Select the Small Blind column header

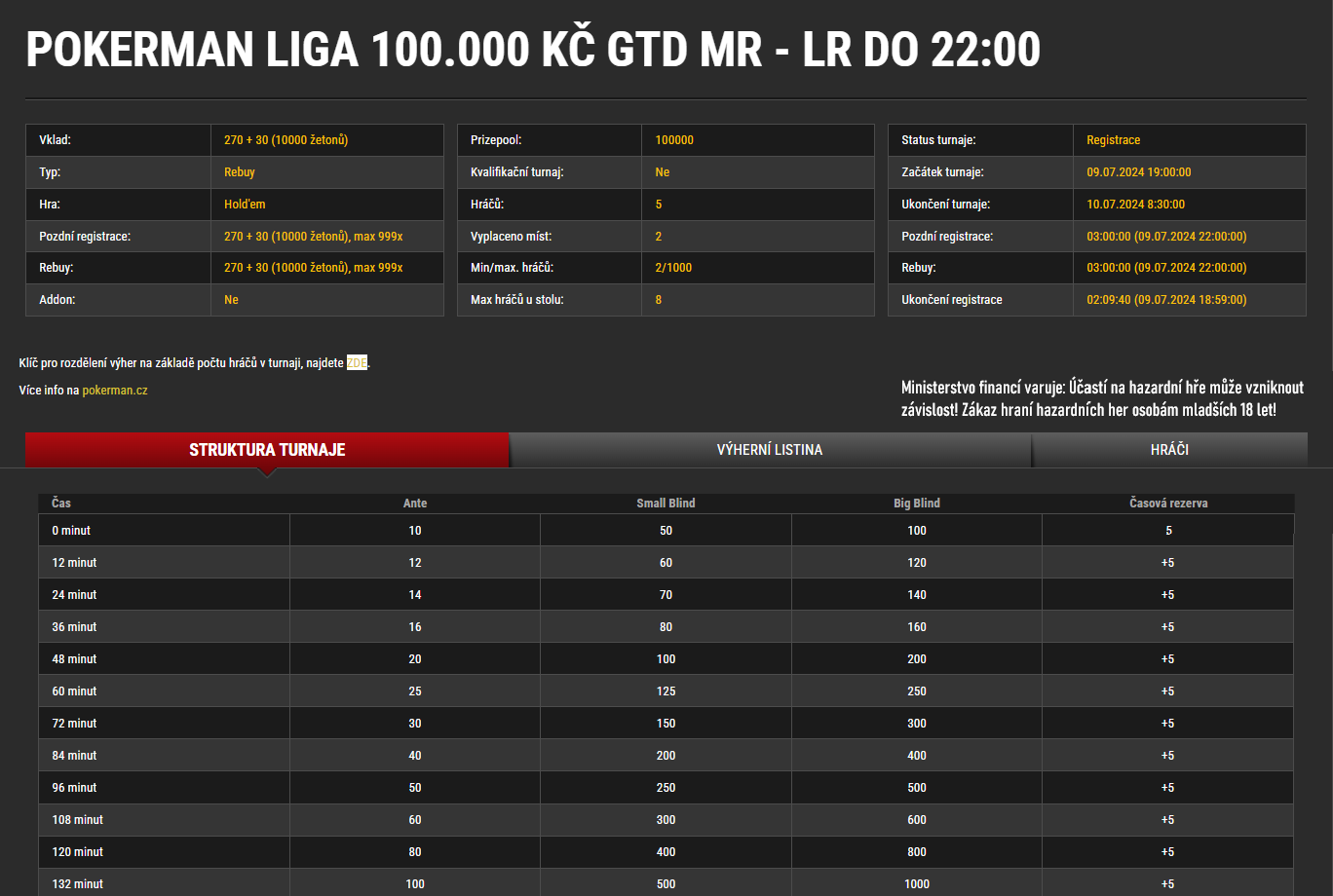[x=666, y=504]
